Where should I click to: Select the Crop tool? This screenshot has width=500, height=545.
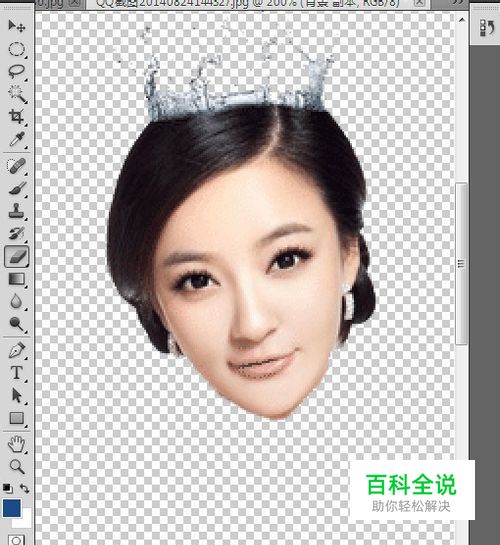[x=16, y=116]
